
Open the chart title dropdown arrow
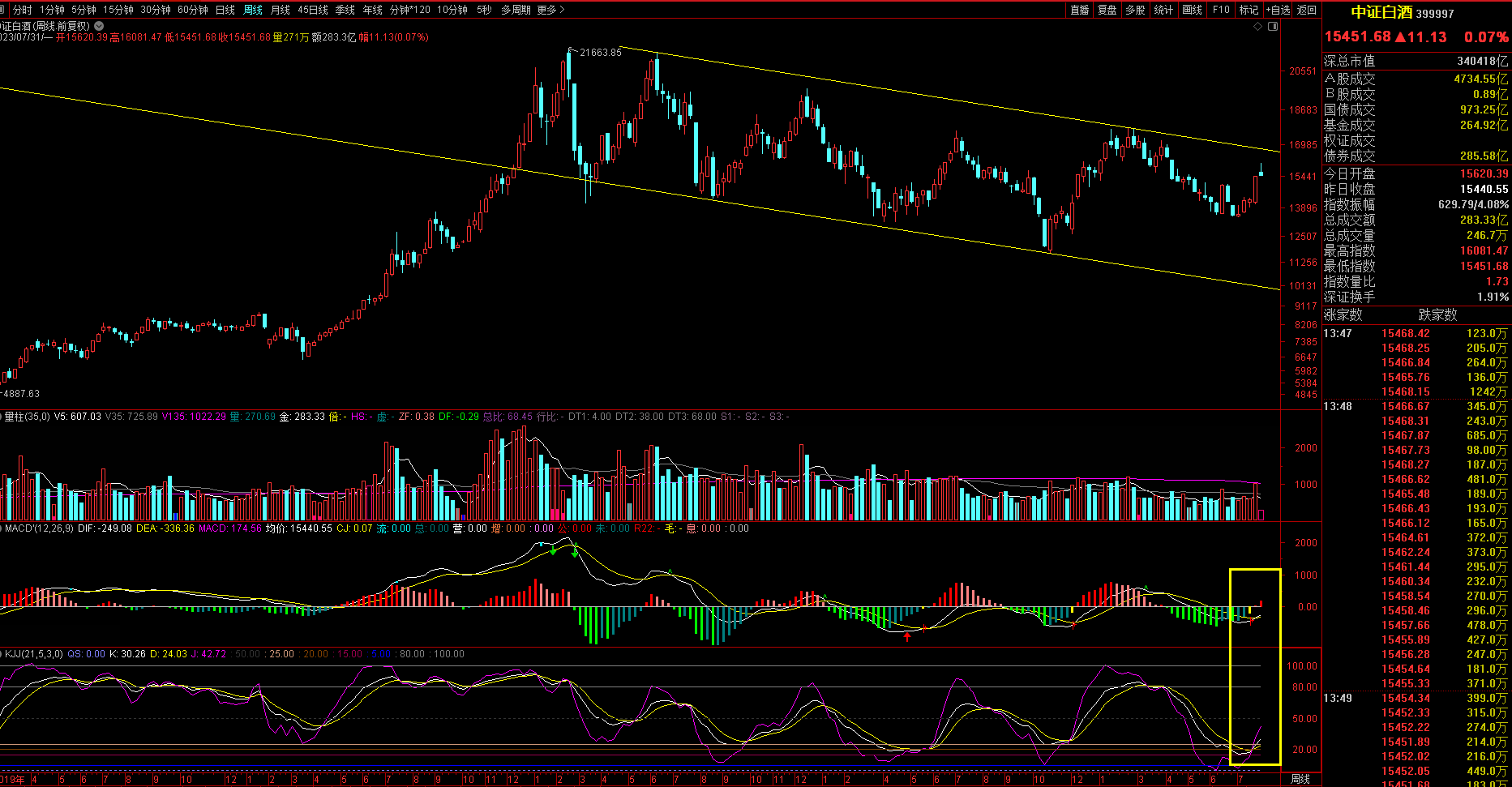coord(99,26)
